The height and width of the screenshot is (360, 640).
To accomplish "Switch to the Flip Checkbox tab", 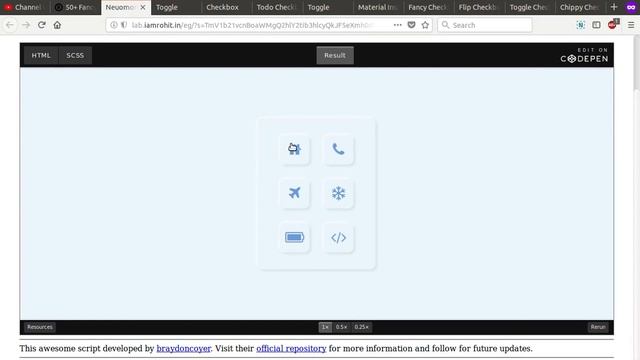I will click(480, 7).
